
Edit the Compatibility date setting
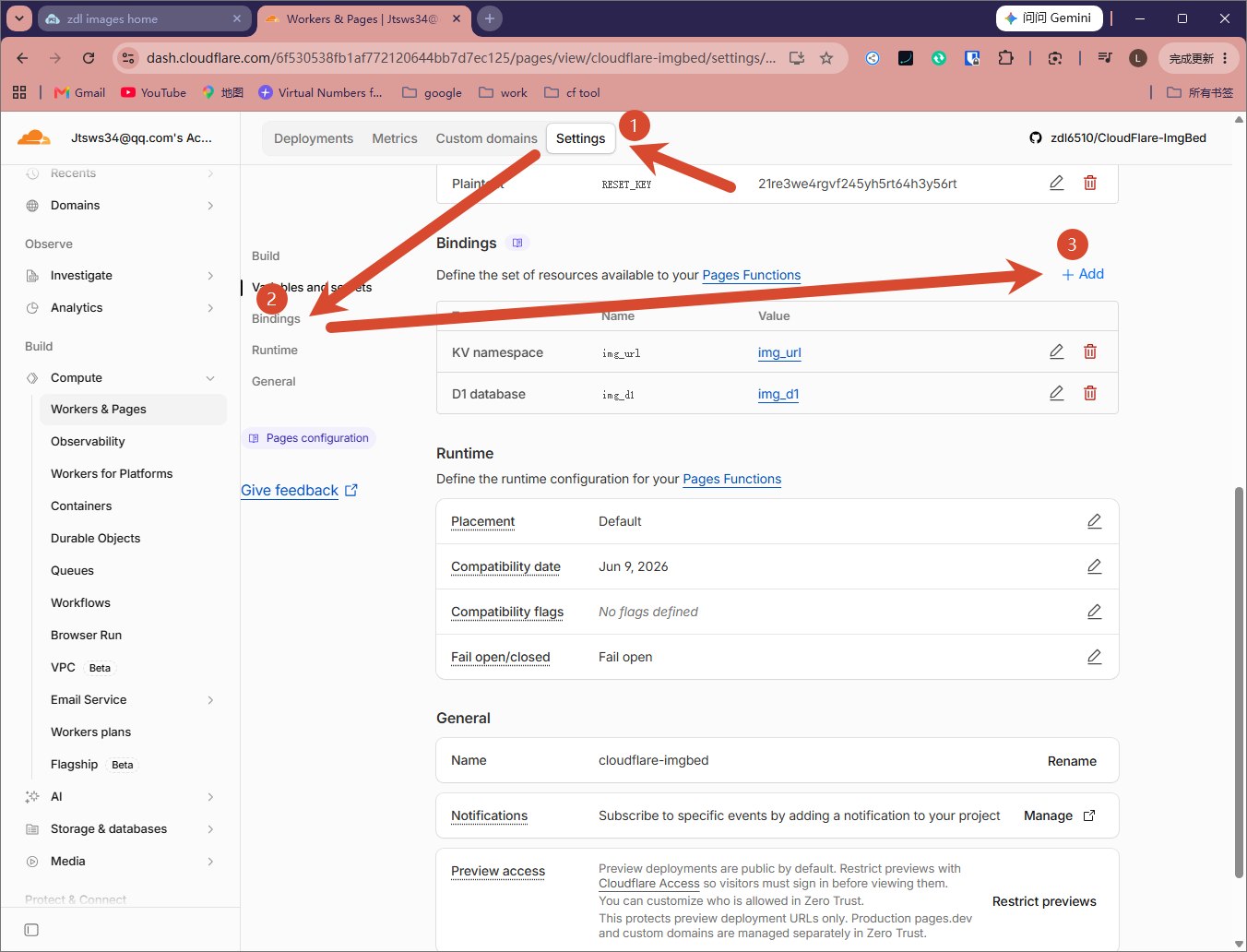[x=1095, y=566]
